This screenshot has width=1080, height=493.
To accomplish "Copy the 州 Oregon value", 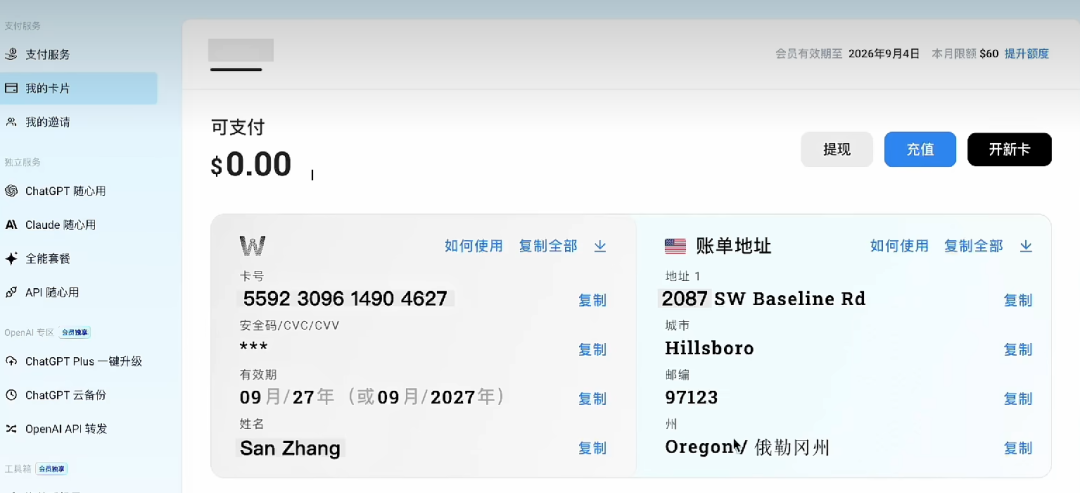I will click(x=1018, y=448).
